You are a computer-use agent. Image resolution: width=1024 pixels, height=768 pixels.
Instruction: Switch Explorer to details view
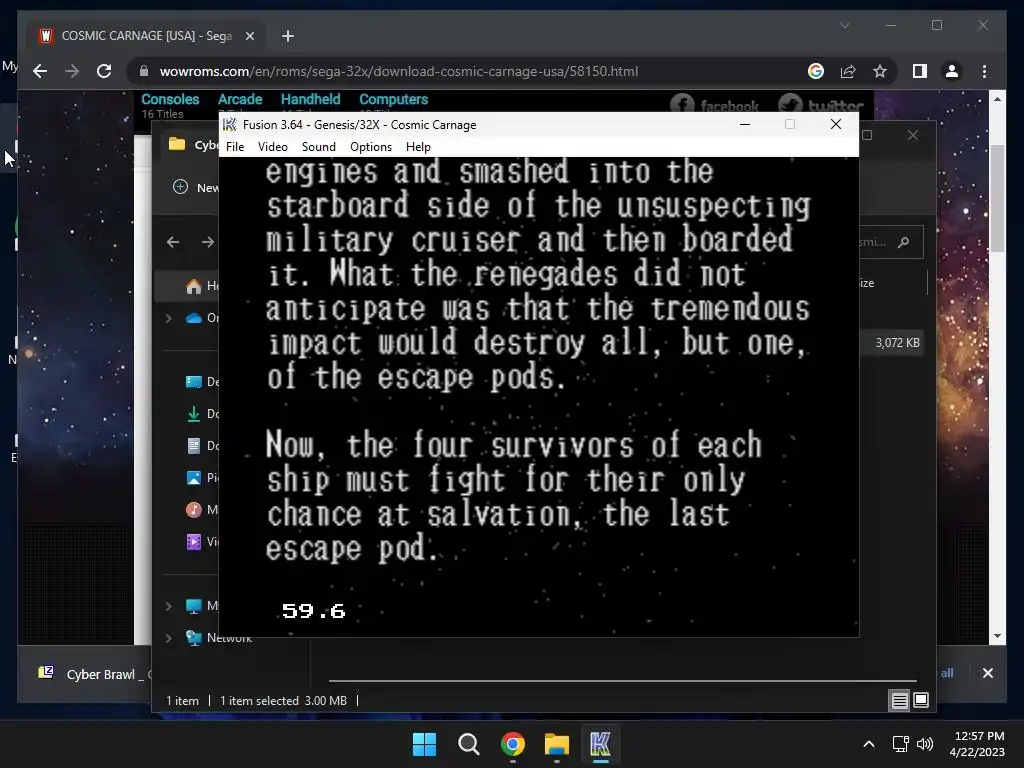coord(899,701)
